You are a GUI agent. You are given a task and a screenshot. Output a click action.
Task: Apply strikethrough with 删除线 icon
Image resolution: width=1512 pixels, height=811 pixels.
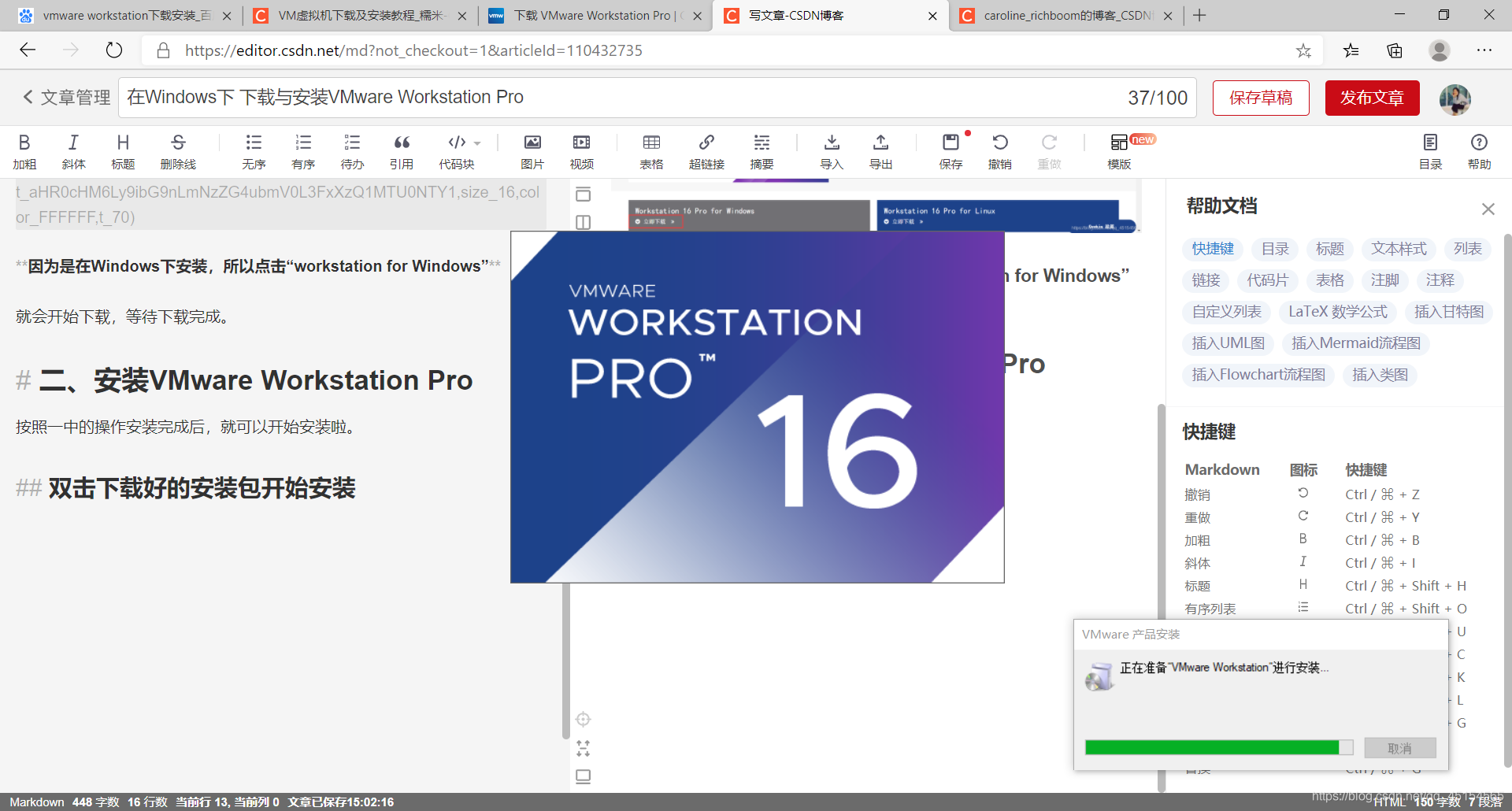(x=178, y=151)
